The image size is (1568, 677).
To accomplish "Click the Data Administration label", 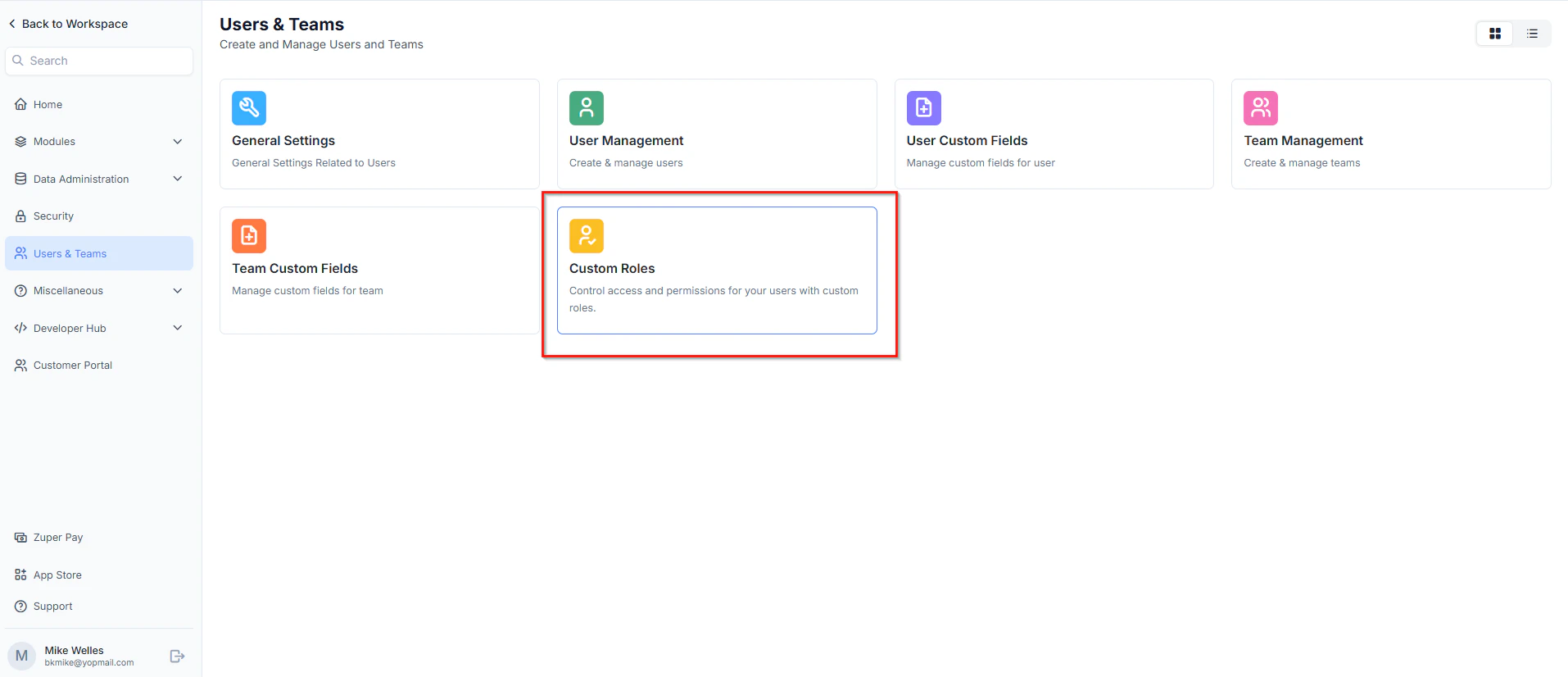I will pos(81,179).
